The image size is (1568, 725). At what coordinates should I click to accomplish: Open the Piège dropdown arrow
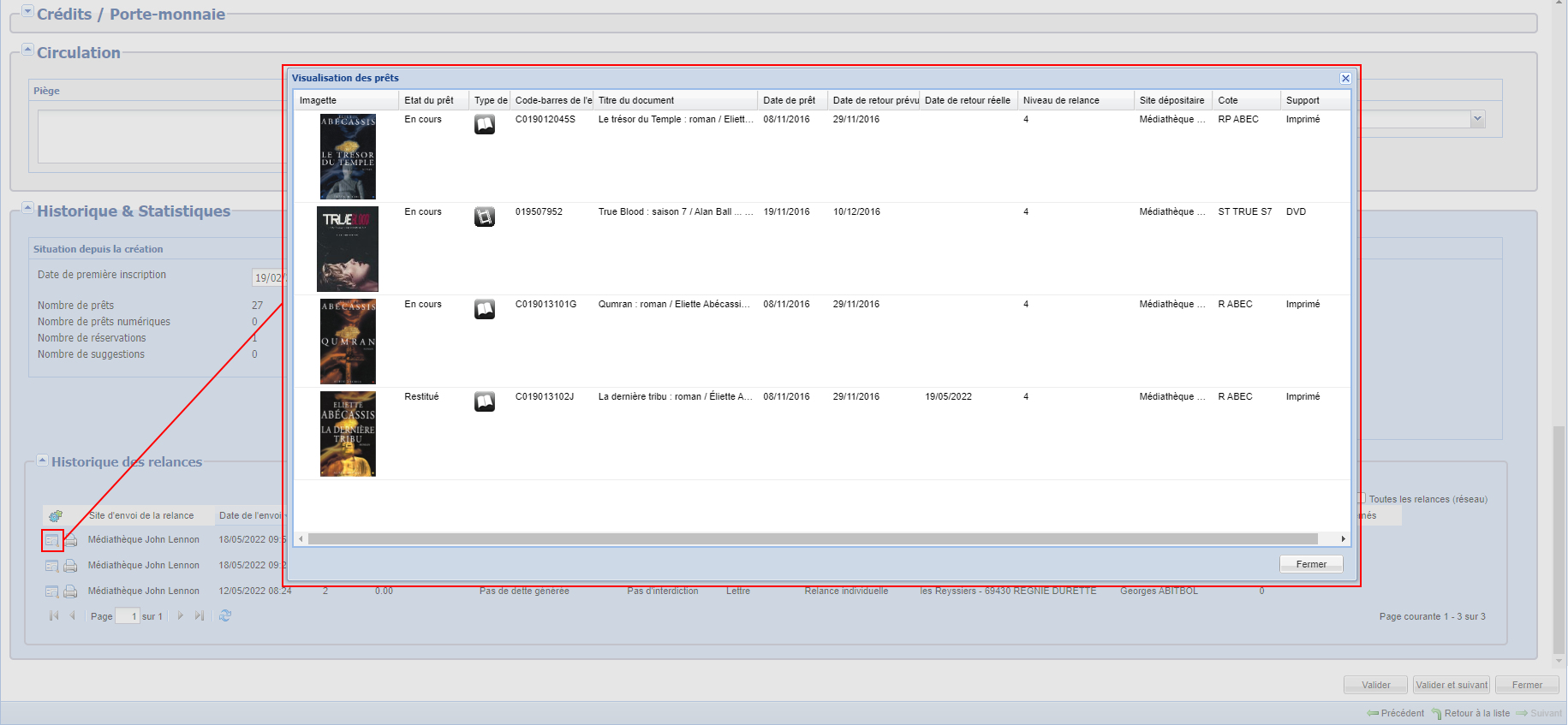(1477, 120)
